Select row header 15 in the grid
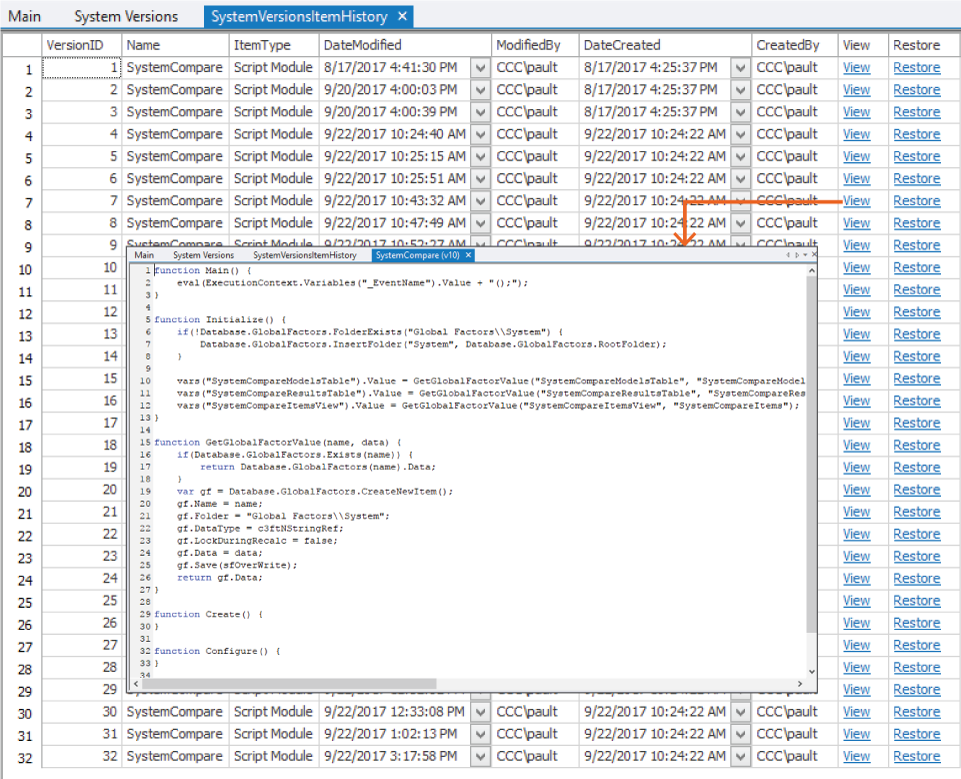 22,380
